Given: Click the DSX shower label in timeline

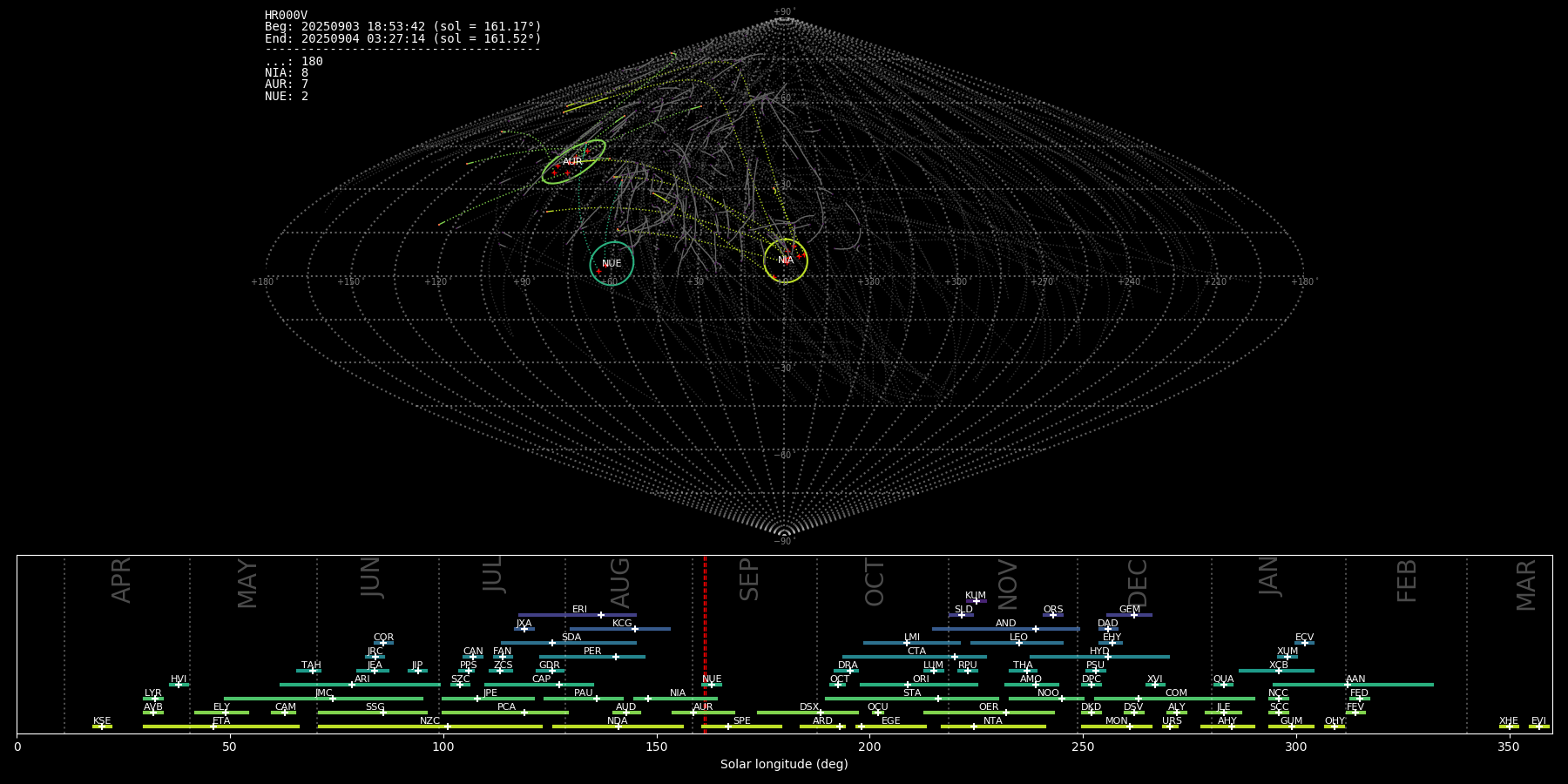Looking at the screenshot, I should tap(809, 706).
